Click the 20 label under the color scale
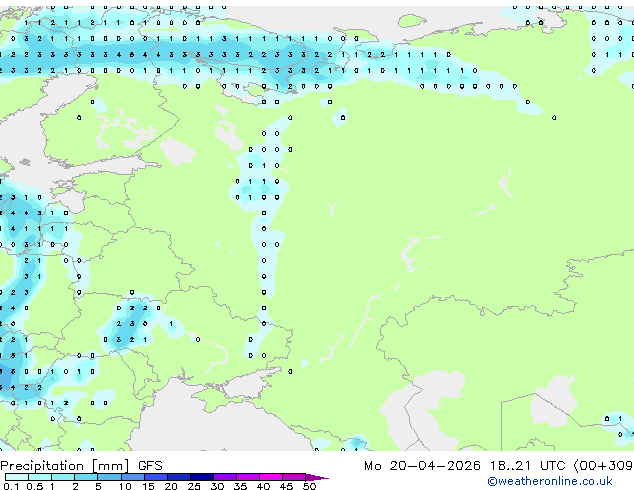The height and width of the screenshot is (490, 634). click(x=171, y=486)
